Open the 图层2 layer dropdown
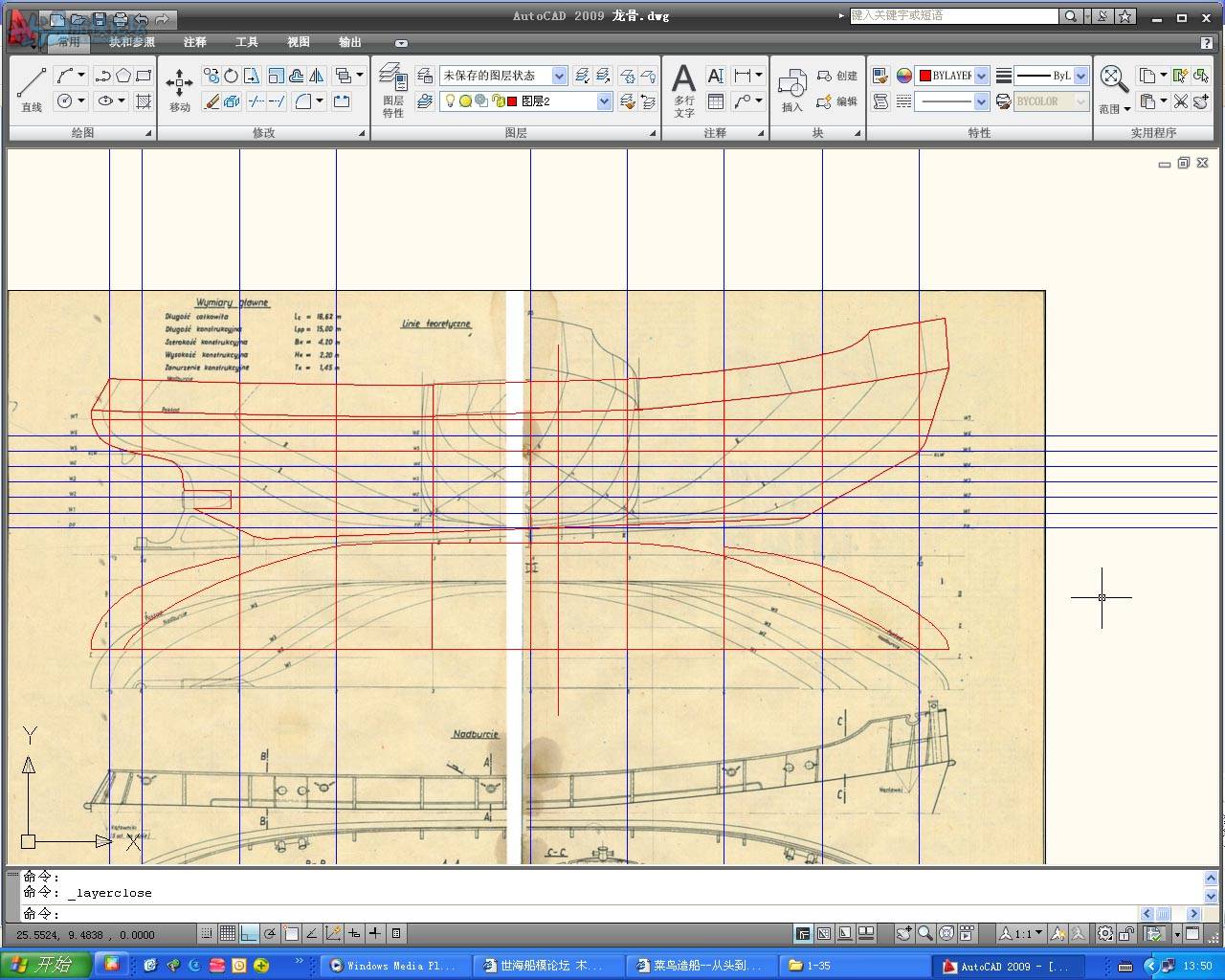Image resolution: width=1225 pixels, height=980 pixels. [x=604, y=100]
